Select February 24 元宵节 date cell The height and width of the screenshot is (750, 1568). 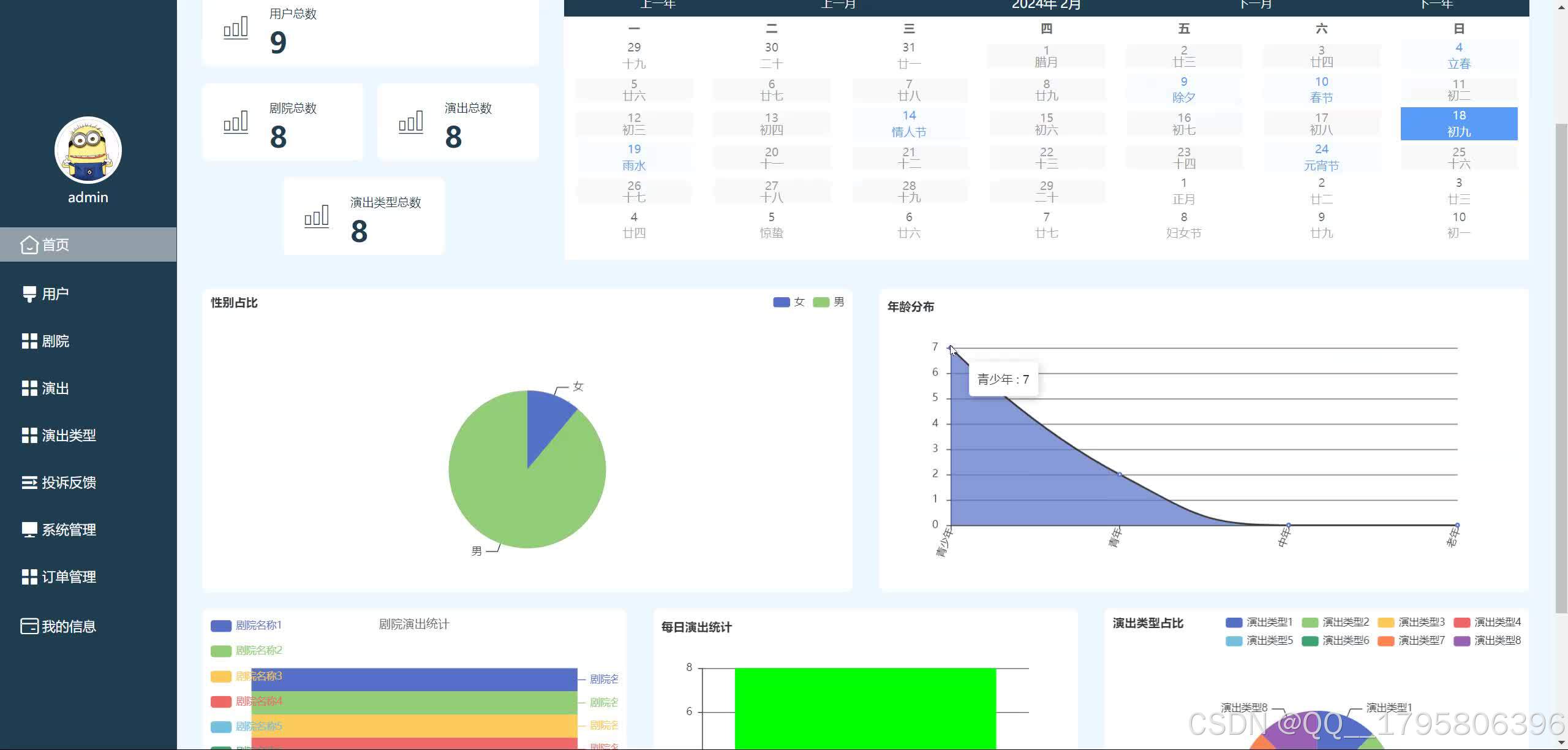tap(1321, 157)
